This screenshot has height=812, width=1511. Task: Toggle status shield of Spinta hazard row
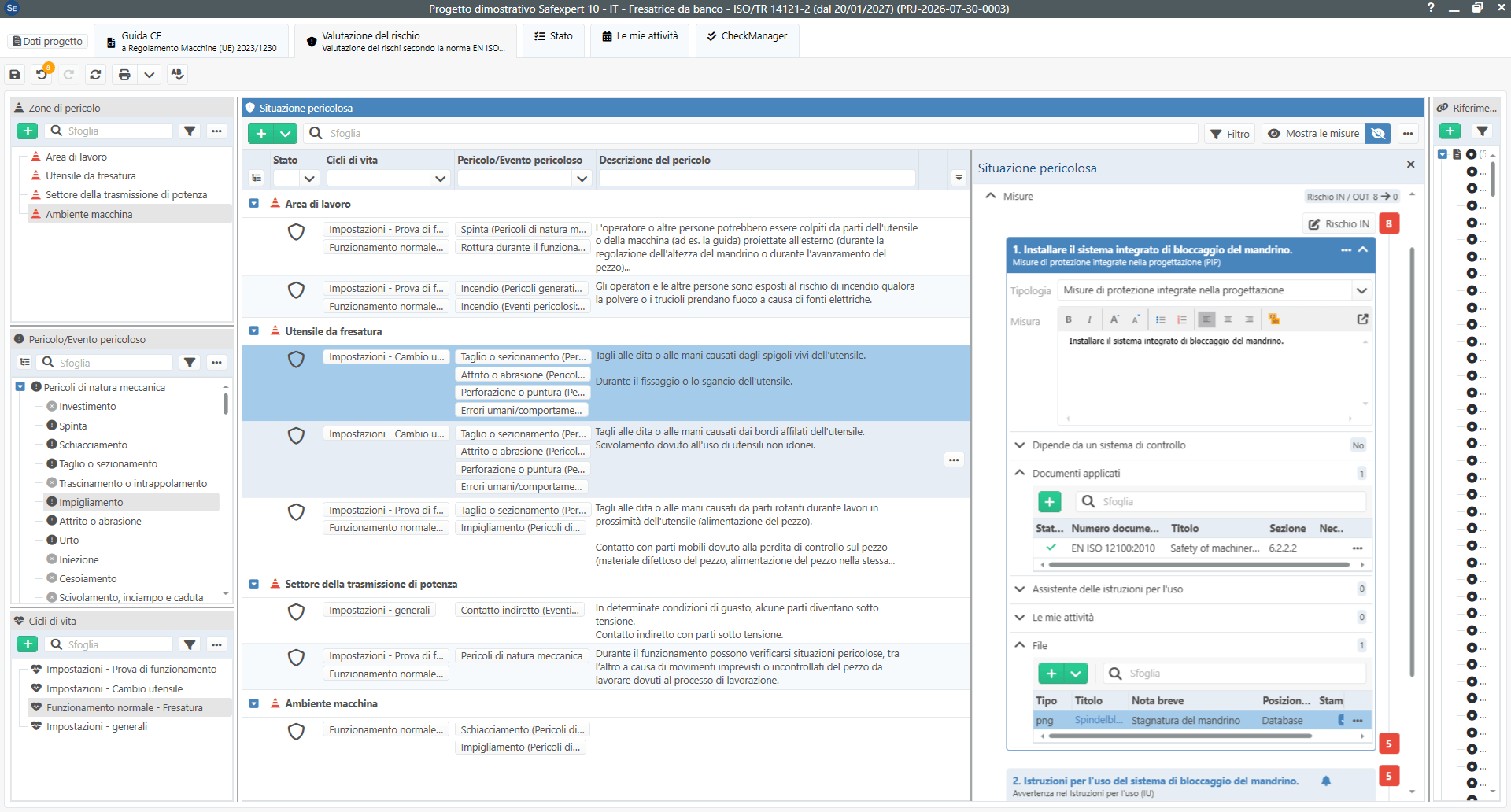coord(296,231)
